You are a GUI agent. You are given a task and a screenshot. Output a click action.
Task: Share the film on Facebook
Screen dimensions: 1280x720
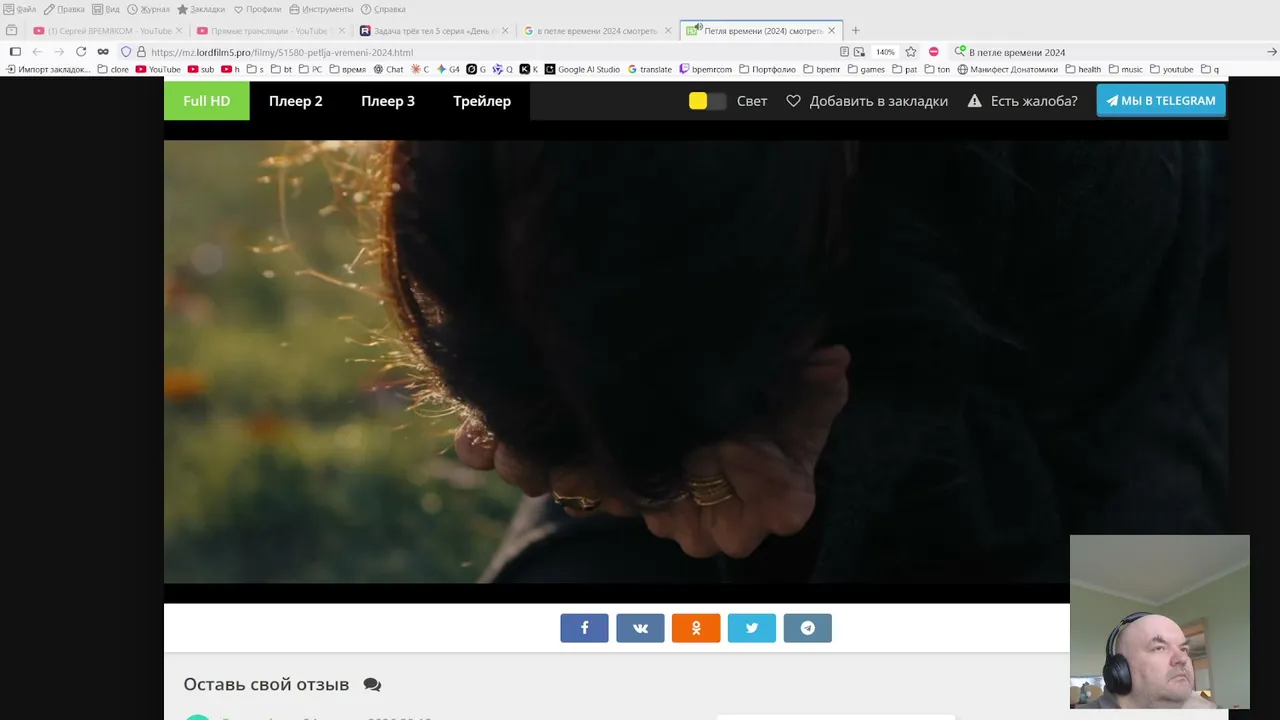(x=584, y=628)
